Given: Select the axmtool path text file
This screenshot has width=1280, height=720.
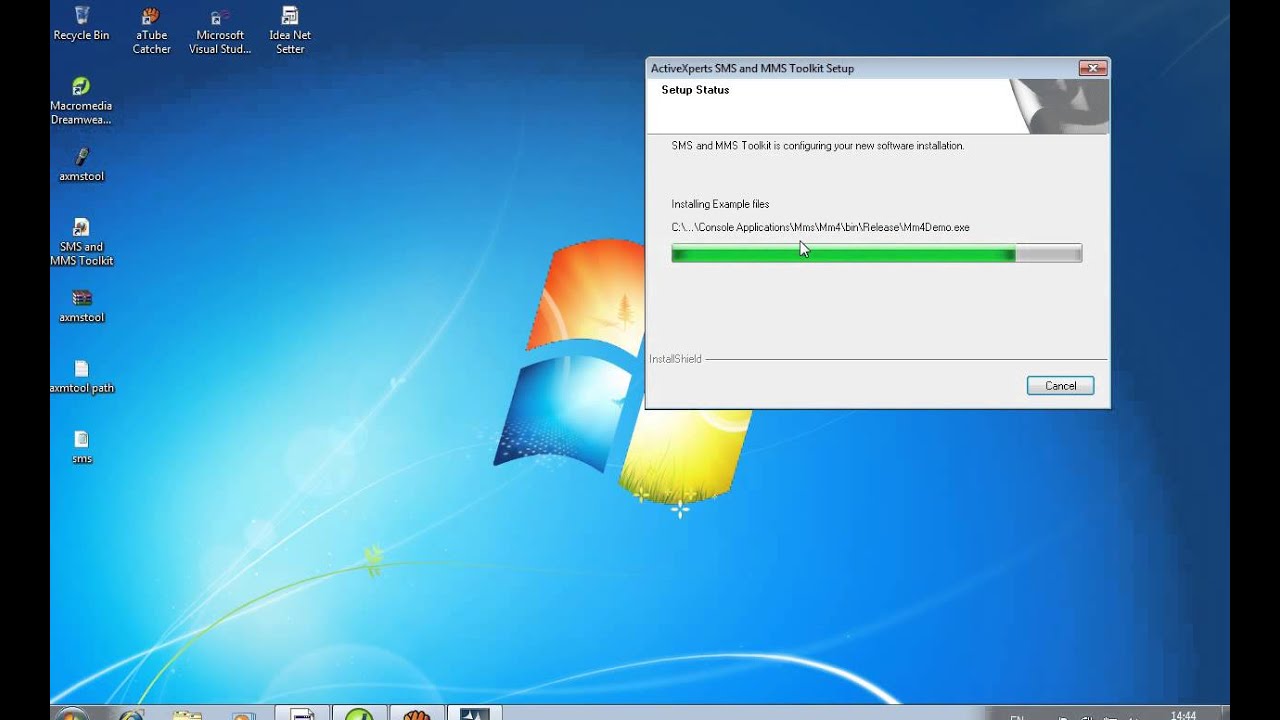Looking at the screenshot, I should coord(82,377).
